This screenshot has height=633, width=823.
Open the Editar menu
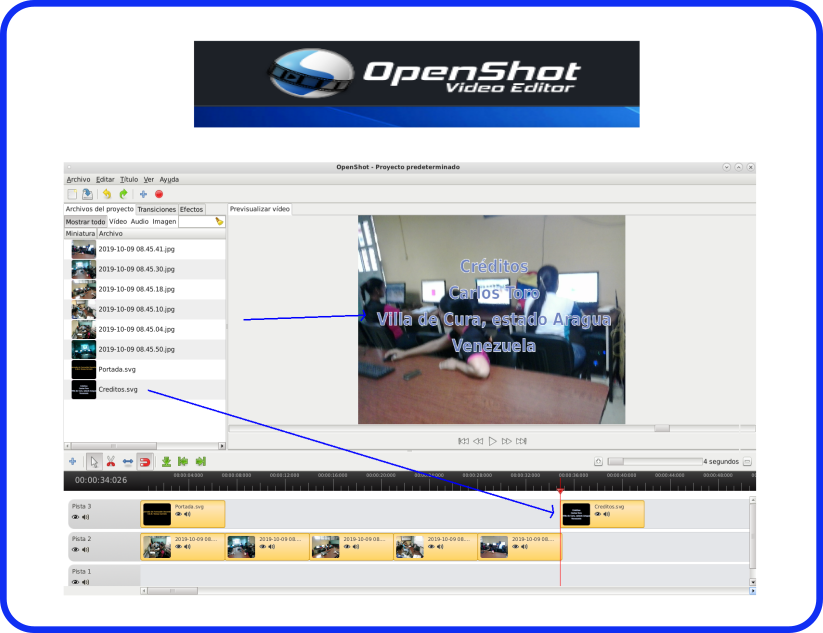105,180
